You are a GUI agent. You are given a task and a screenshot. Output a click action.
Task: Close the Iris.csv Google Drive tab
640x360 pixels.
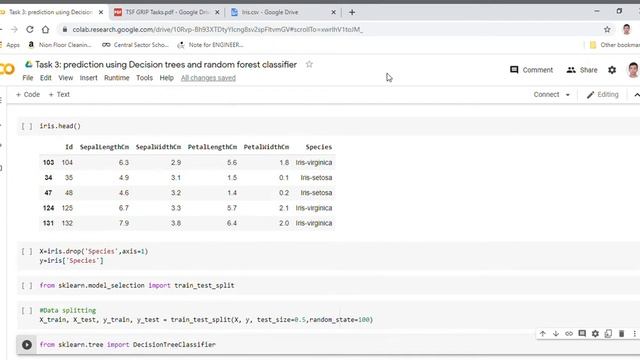coord(333,12)
